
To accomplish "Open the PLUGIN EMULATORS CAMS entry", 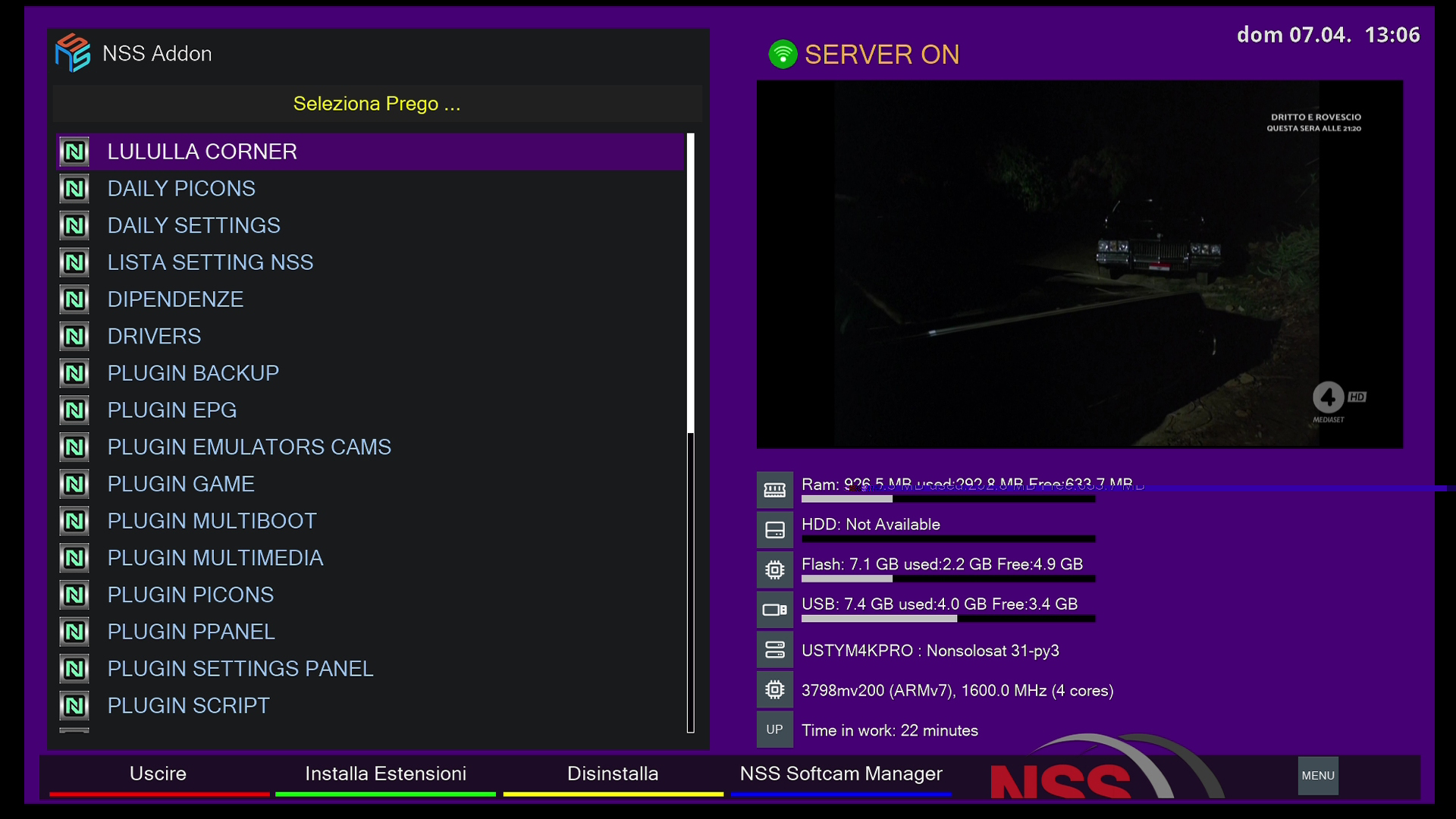I will [249, 447].
